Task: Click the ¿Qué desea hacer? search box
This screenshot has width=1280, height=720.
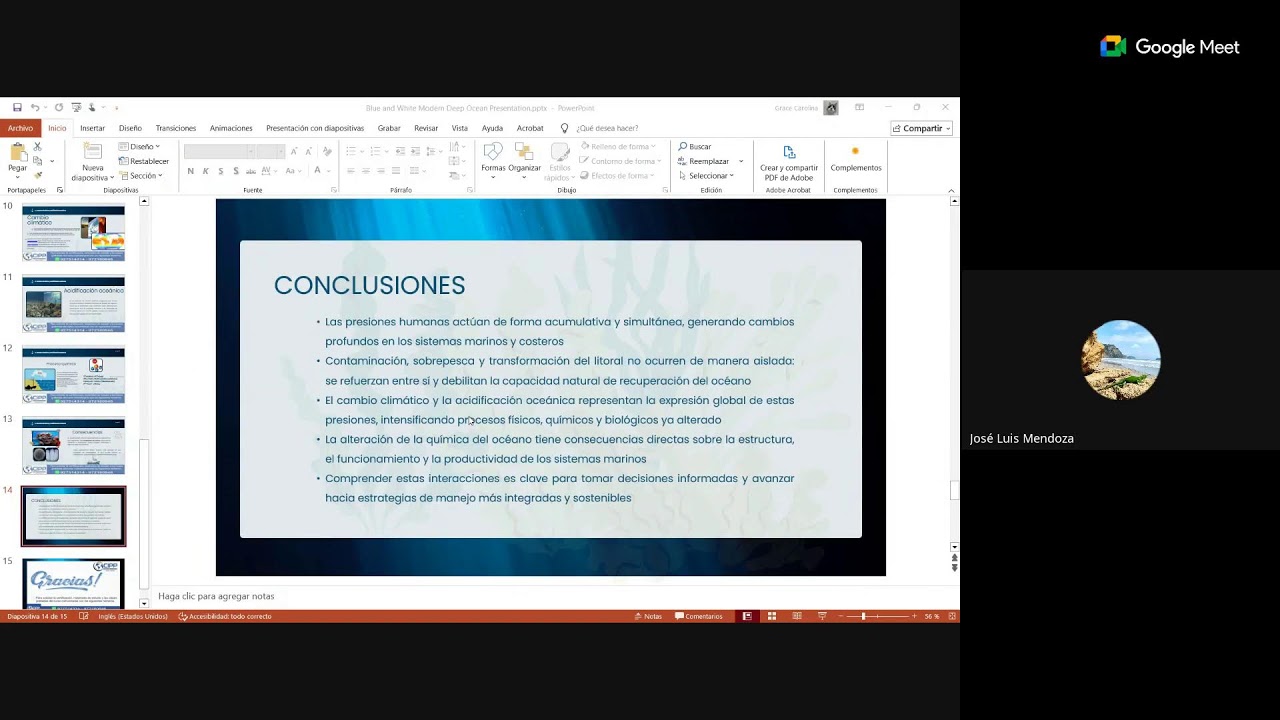Action: pos(607,128)
